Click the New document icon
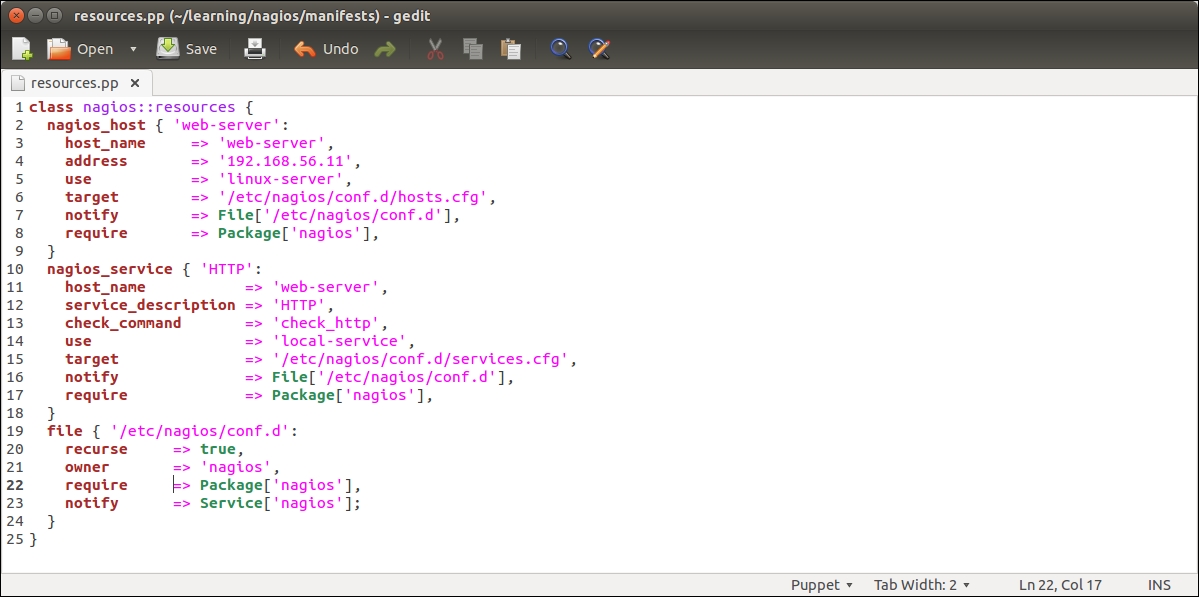1199x597 pixels. (22, 49)
